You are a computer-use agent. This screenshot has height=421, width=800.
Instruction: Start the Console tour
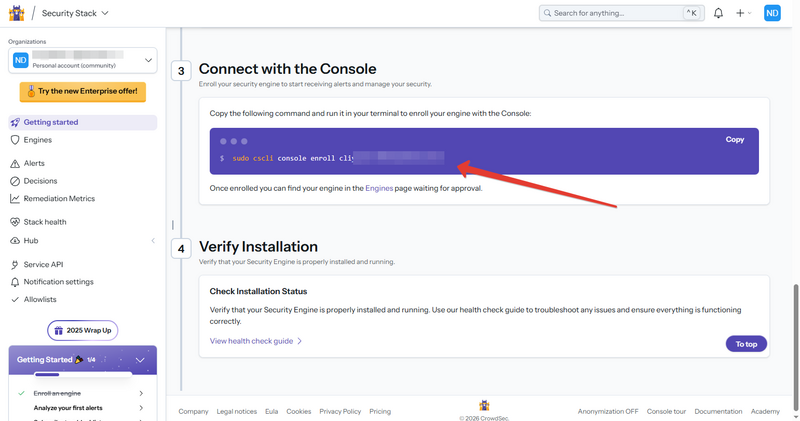[666, 411]
